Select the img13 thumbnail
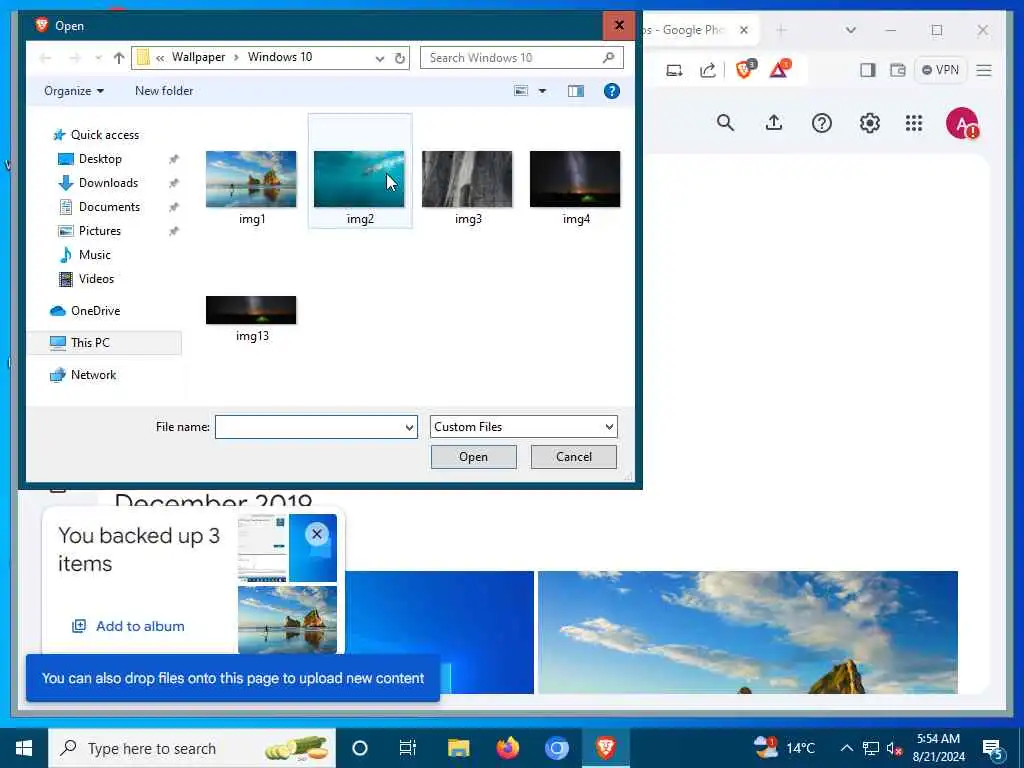This screenshot has width=1024, height=768. tap(251, 310)
